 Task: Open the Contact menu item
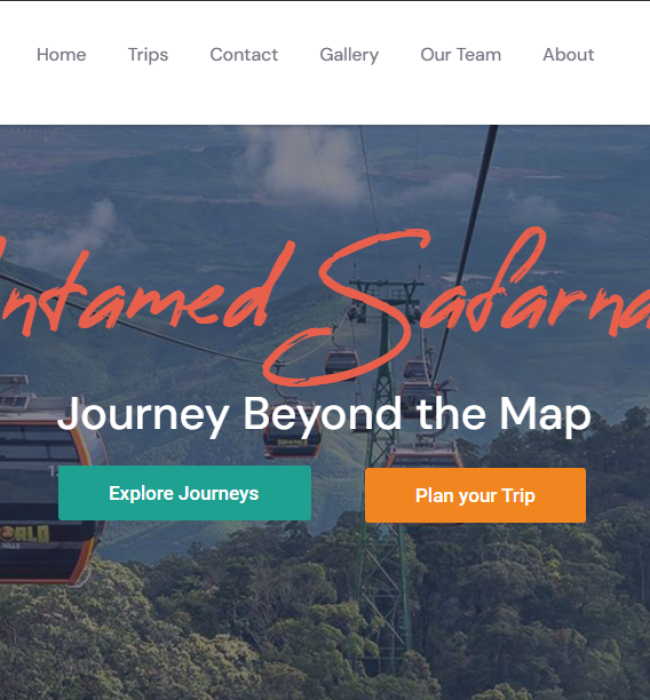pos(244,55)
